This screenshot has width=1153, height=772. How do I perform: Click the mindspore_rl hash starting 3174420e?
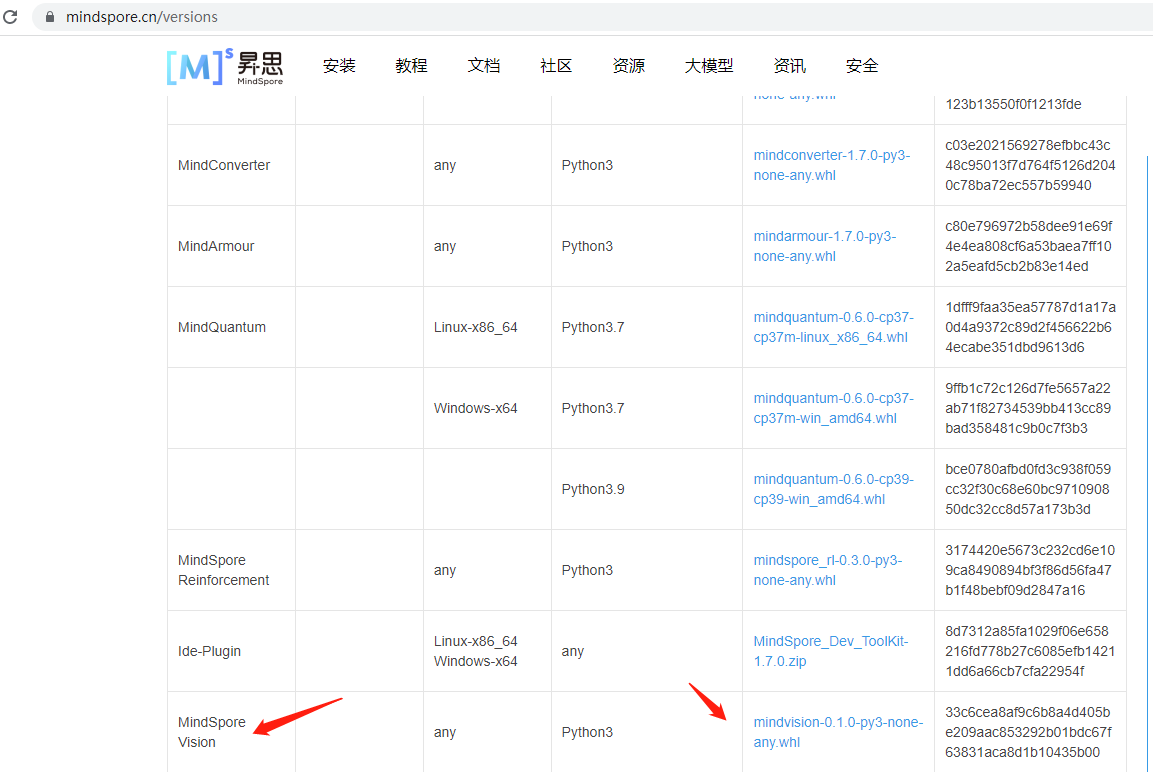[x=1029, y=570]
